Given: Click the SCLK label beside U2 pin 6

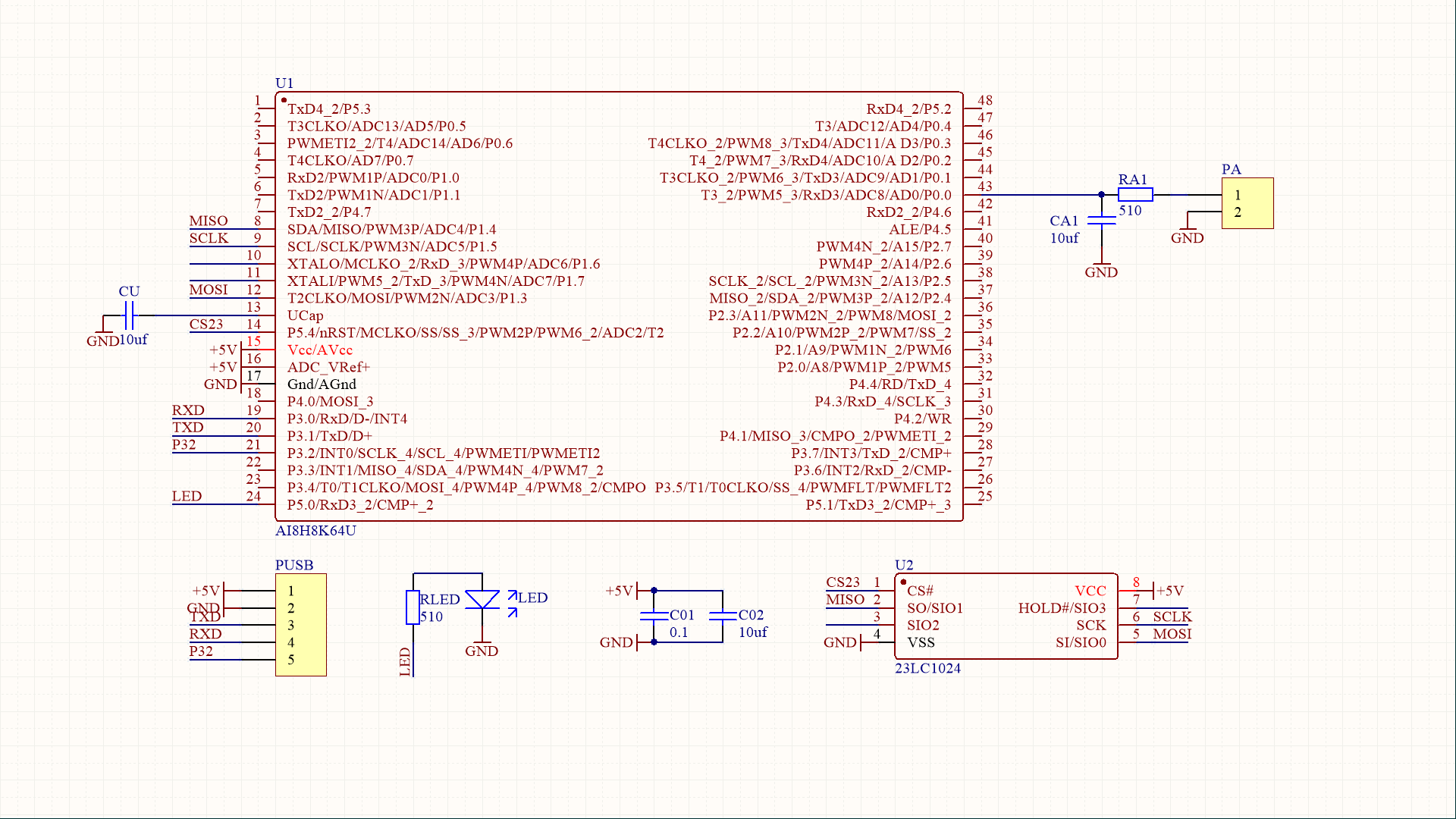Looking at the screenshot, I should (x=1172, y=617).
